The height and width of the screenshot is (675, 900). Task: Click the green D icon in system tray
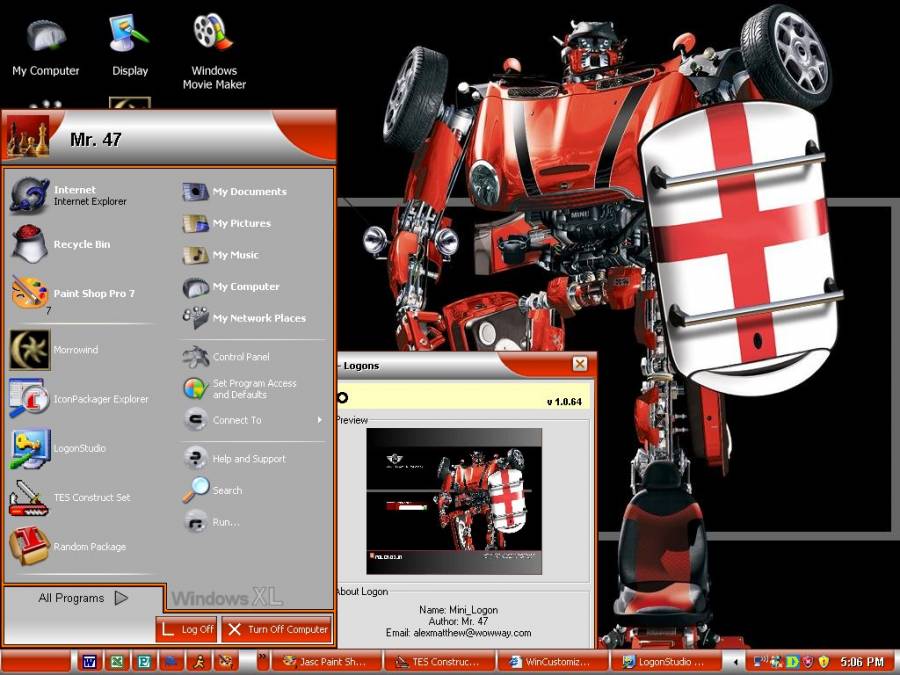(793, 662)
